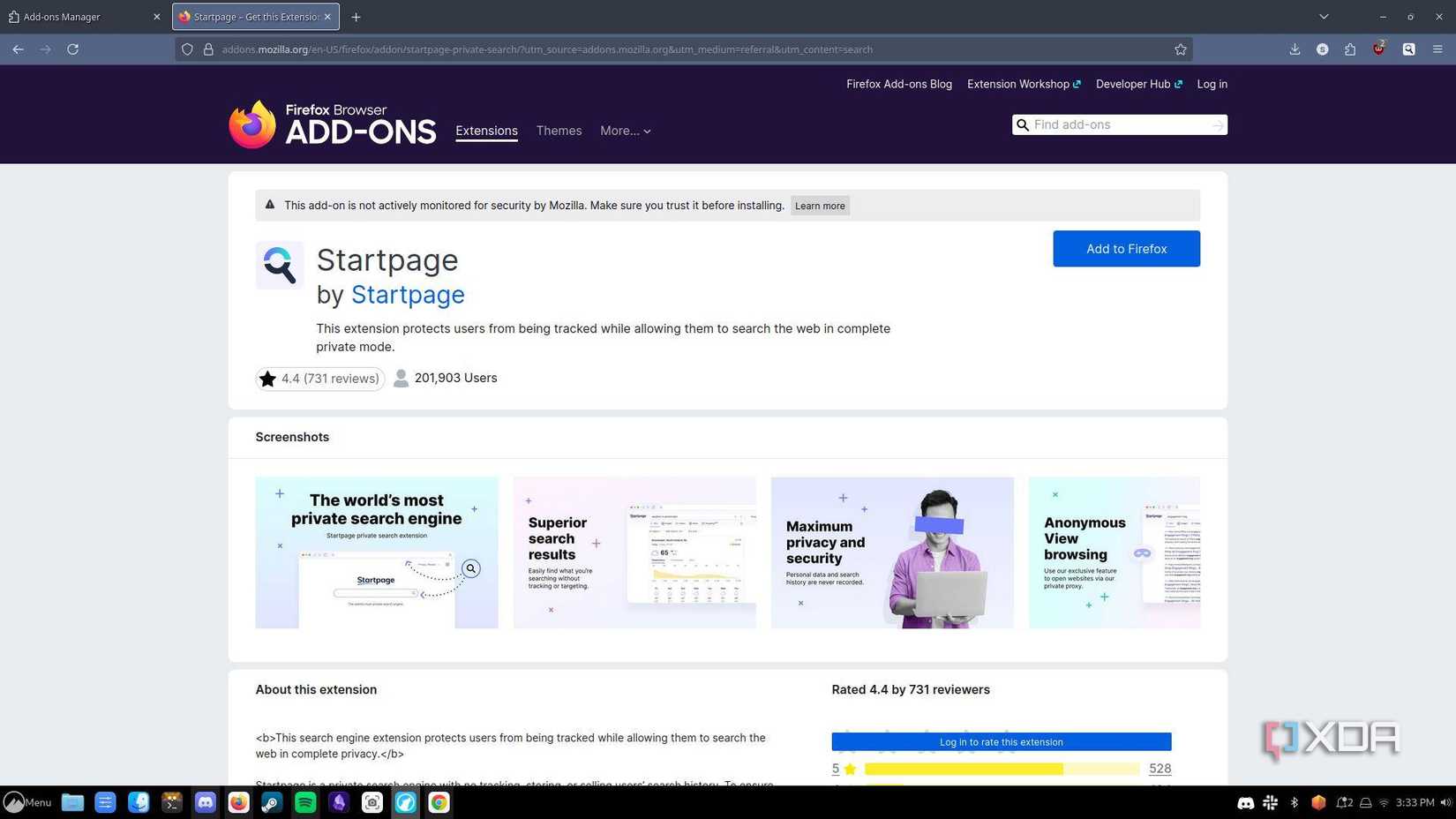Open the Wi-Fi network tray icon
The height and width of the screenshot is (819, 1456).
click(1384, 802)
